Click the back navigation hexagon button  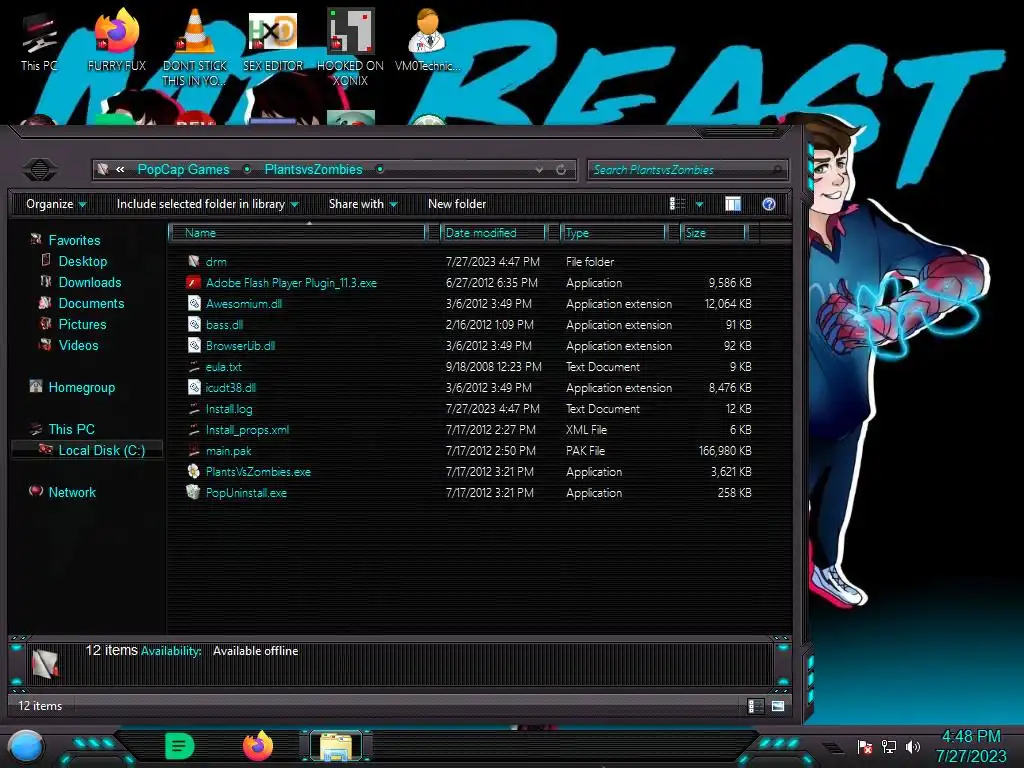pos(40,170)
